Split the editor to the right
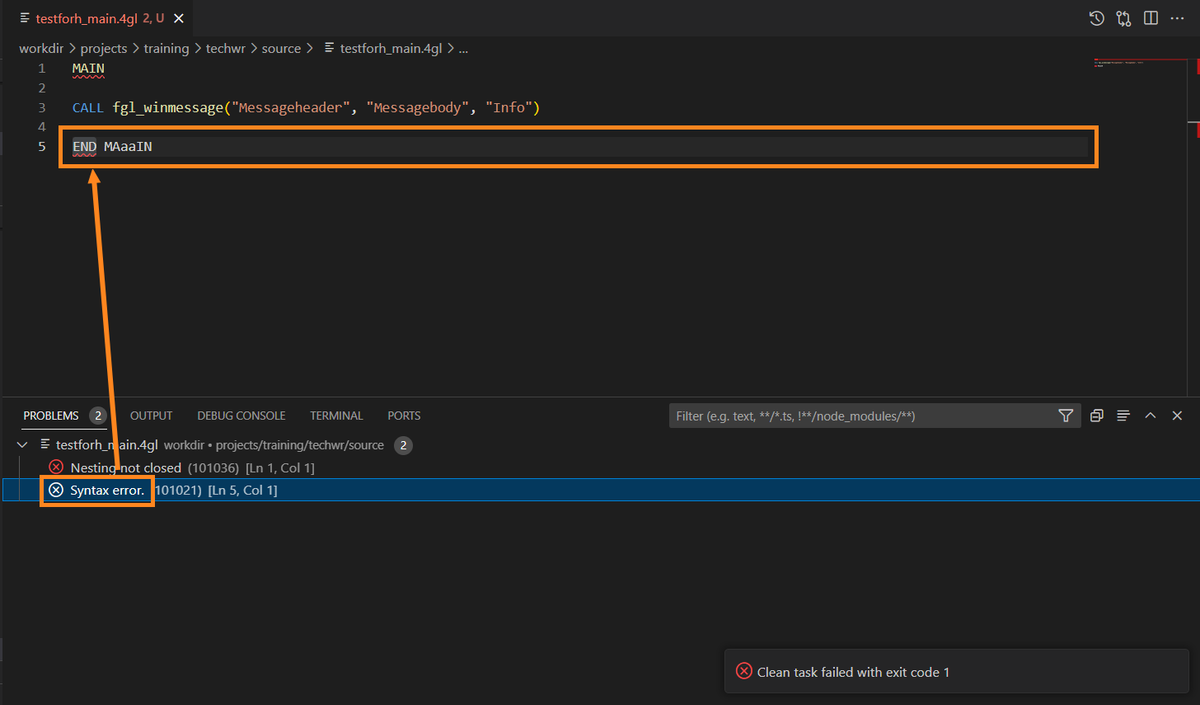Image resolution: width=1200 pixels, height=705 pixels. (1151, 18)
